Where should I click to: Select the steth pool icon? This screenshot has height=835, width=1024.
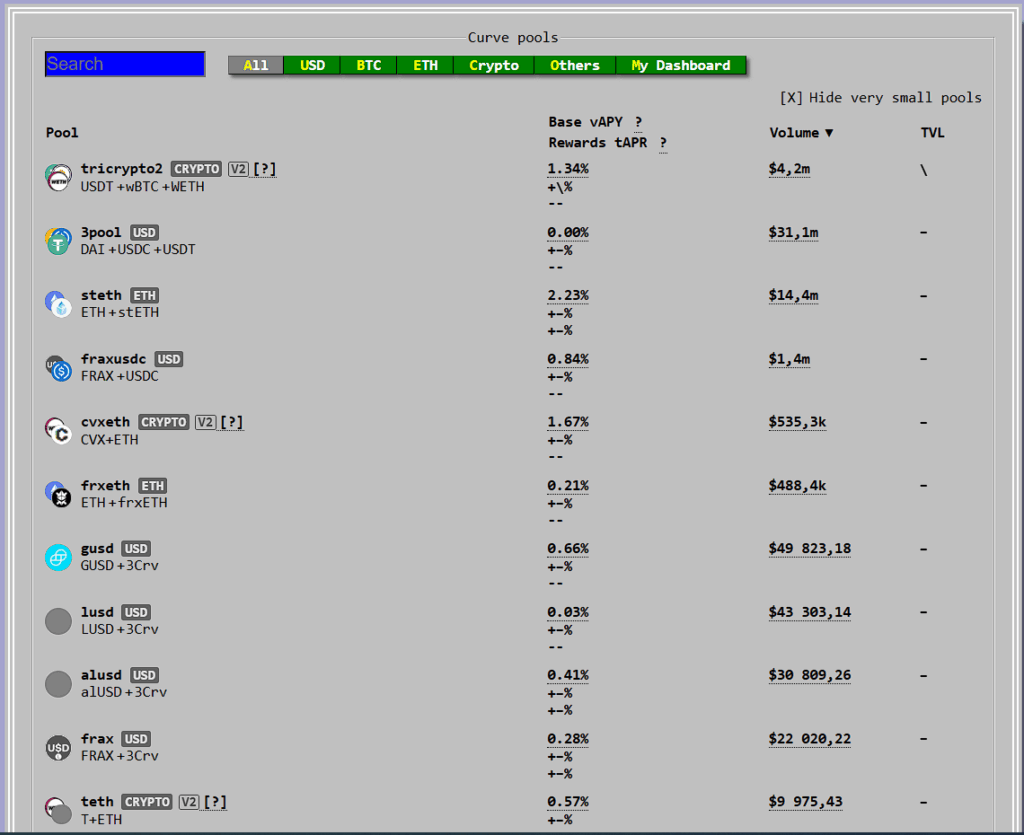pos(59,304)
